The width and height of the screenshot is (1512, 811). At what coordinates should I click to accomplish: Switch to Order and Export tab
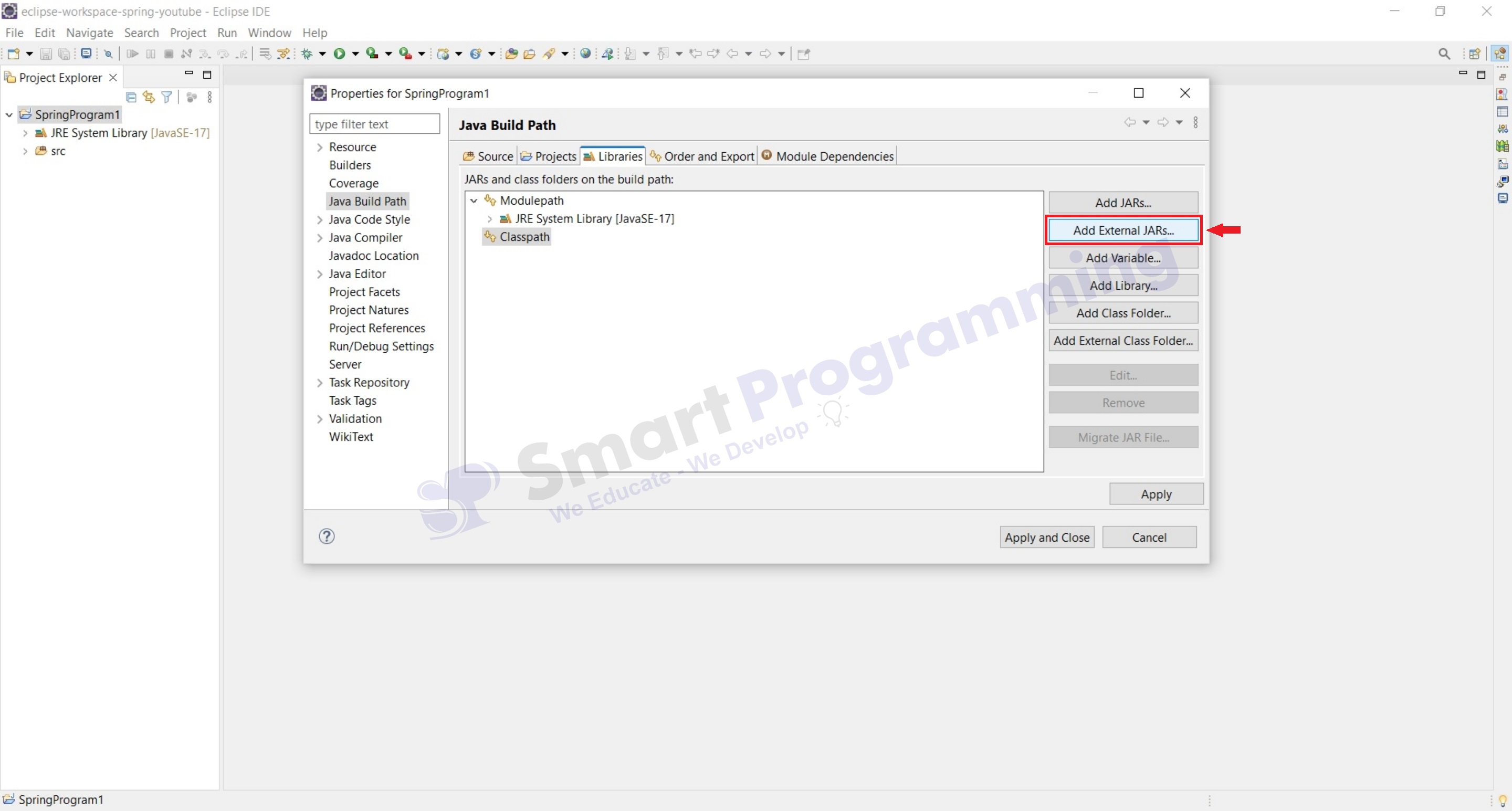click(701, 156)
